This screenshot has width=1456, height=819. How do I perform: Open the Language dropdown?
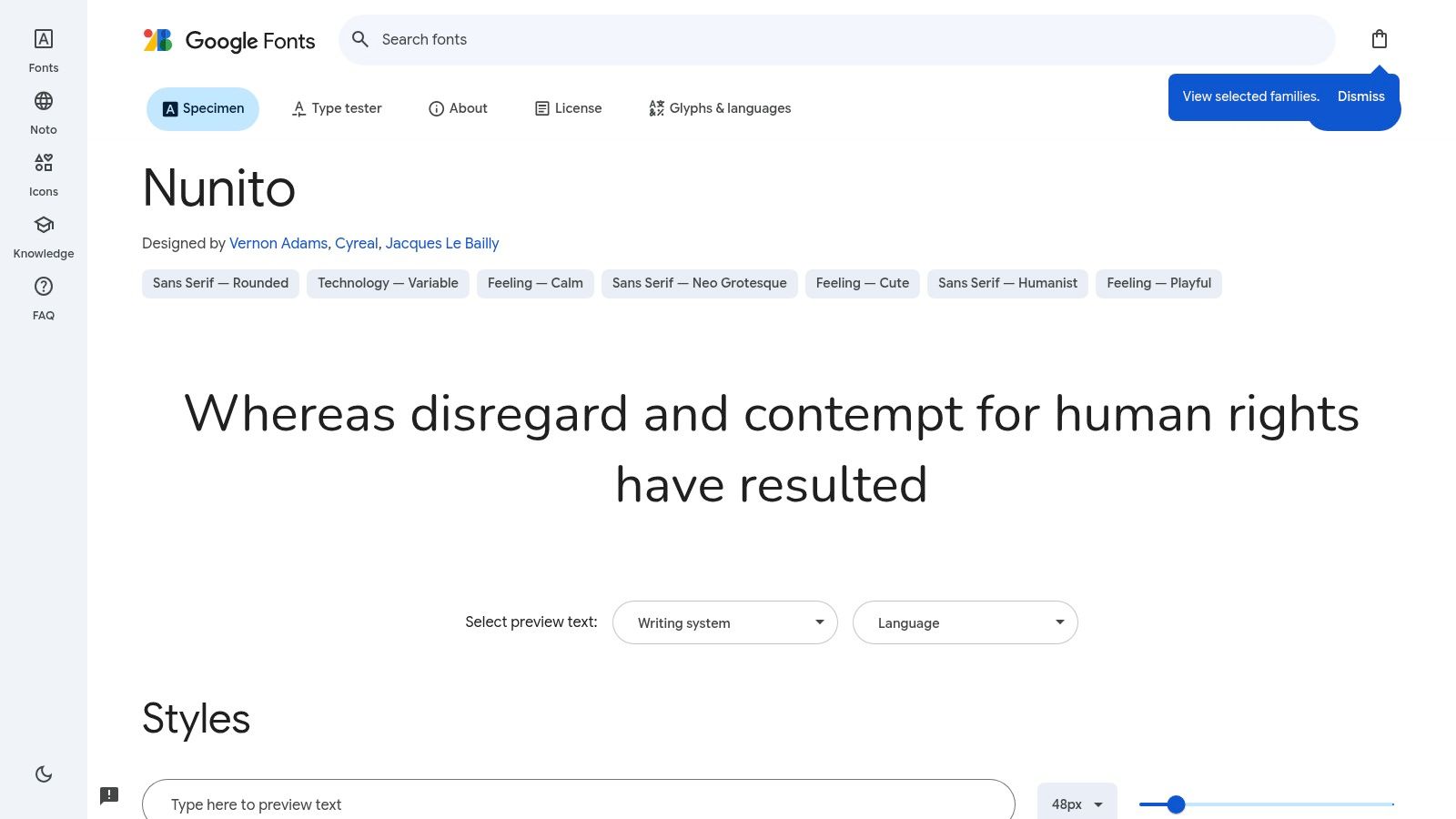pos(966,622)
